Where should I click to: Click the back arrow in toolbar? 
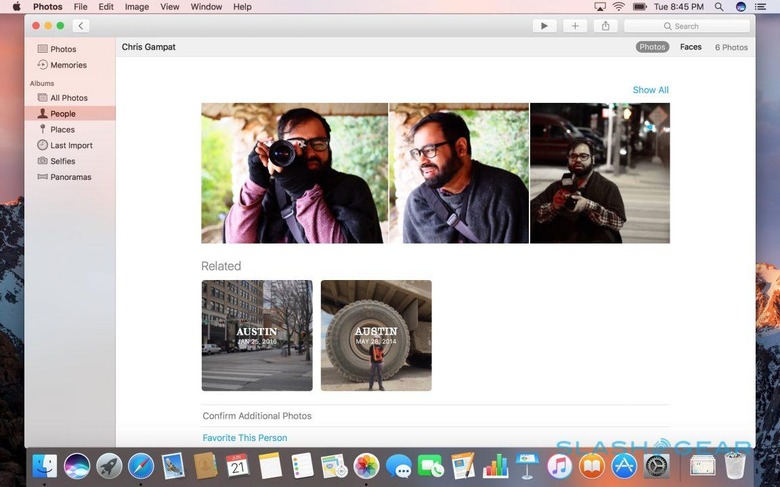[x=81, y=26]
